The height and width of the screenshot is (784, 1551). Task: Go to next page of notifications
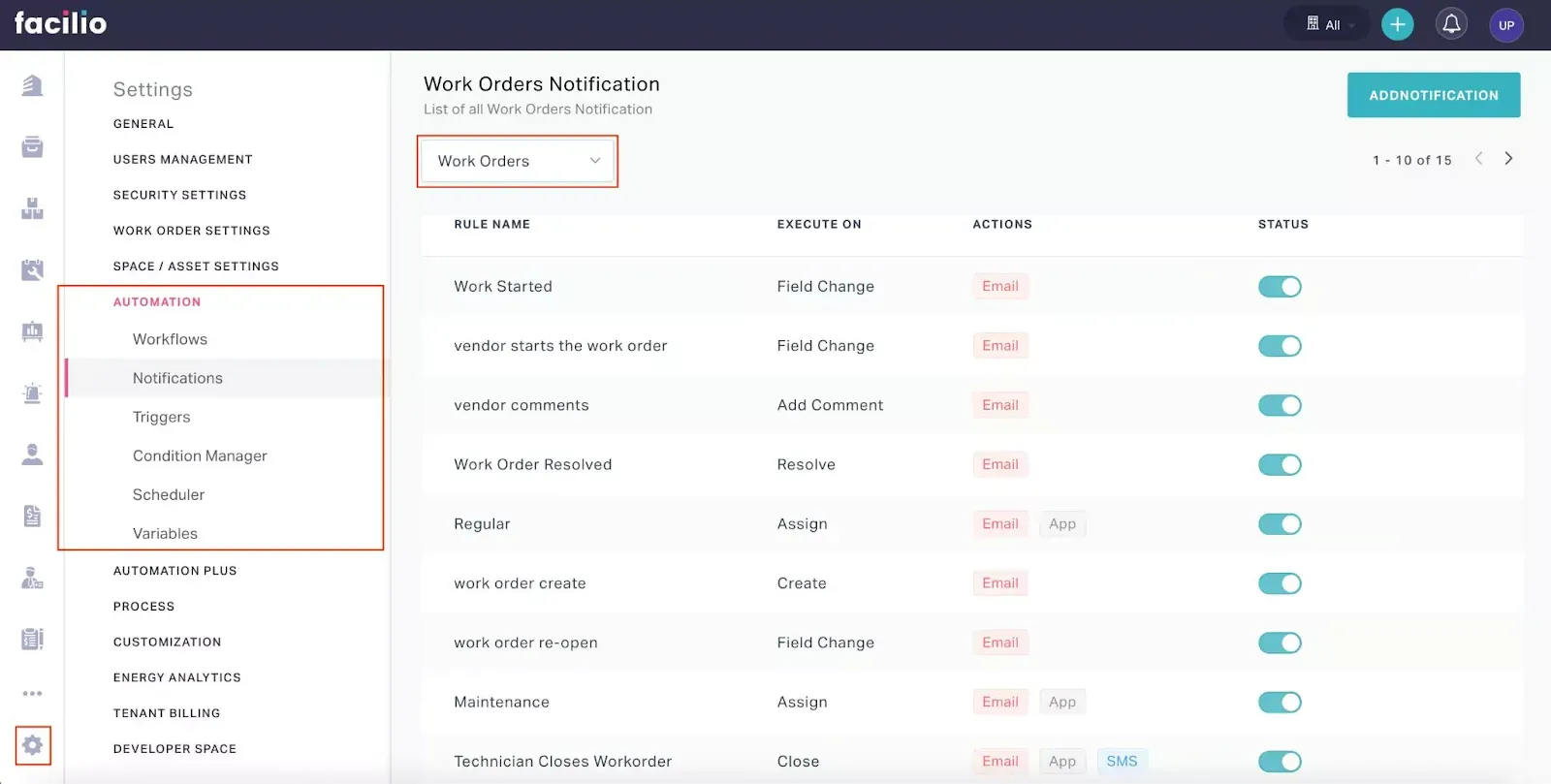pyautogui.click(x=1508, y=159)
